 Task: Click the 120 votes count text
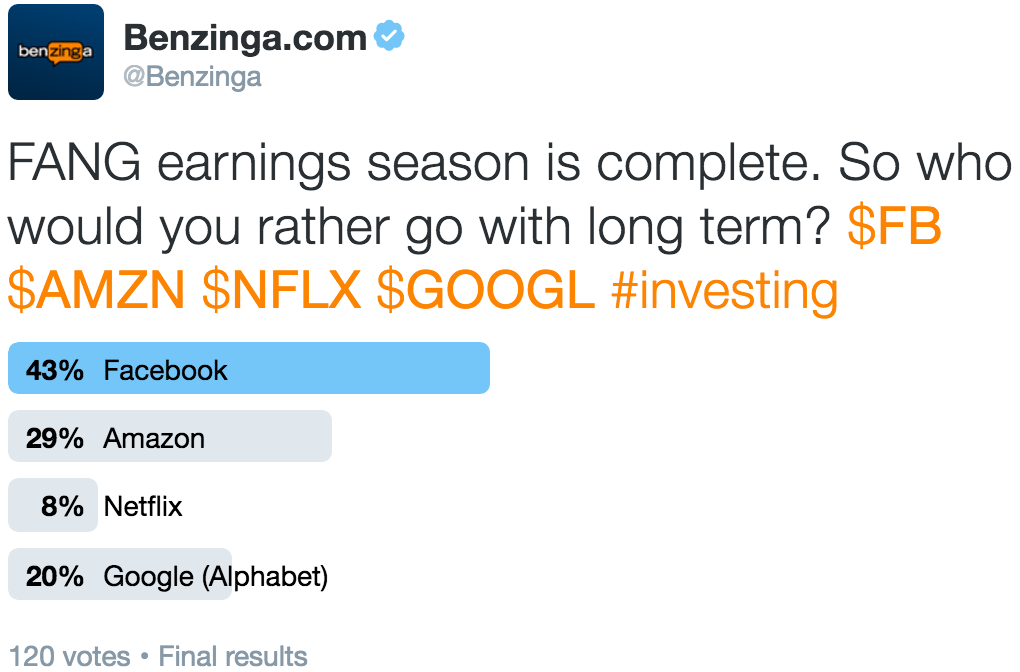pos(70,656)
